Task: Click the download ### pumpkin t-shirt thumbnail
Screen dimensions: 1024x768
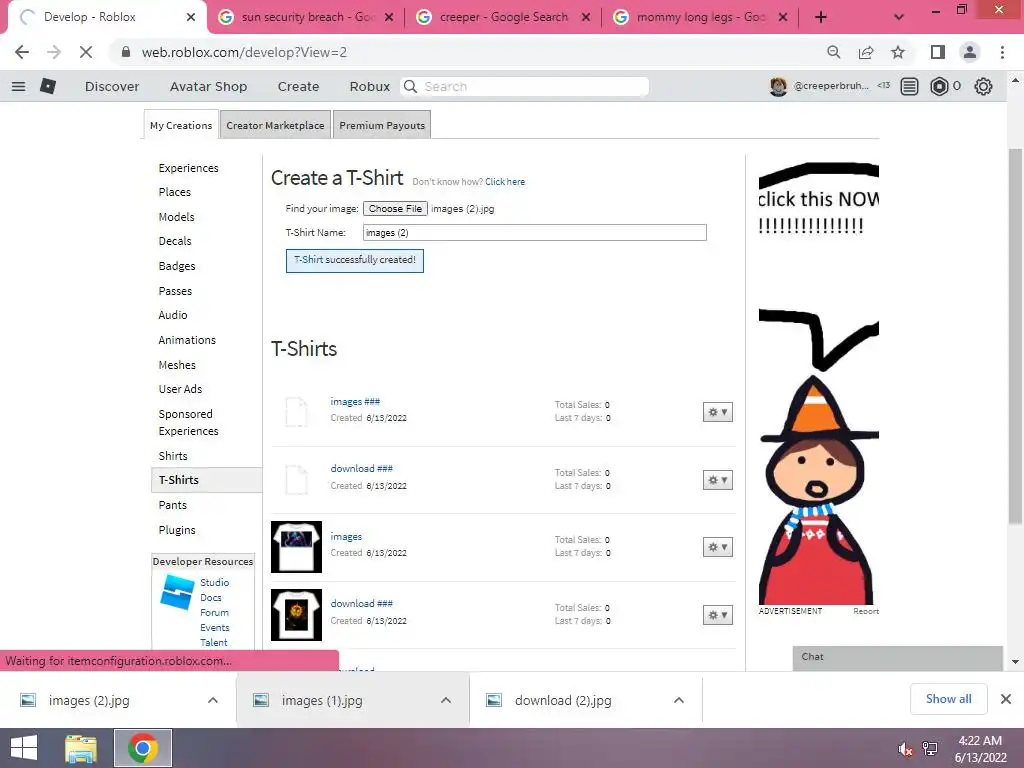Action: [x=296, y=615]
